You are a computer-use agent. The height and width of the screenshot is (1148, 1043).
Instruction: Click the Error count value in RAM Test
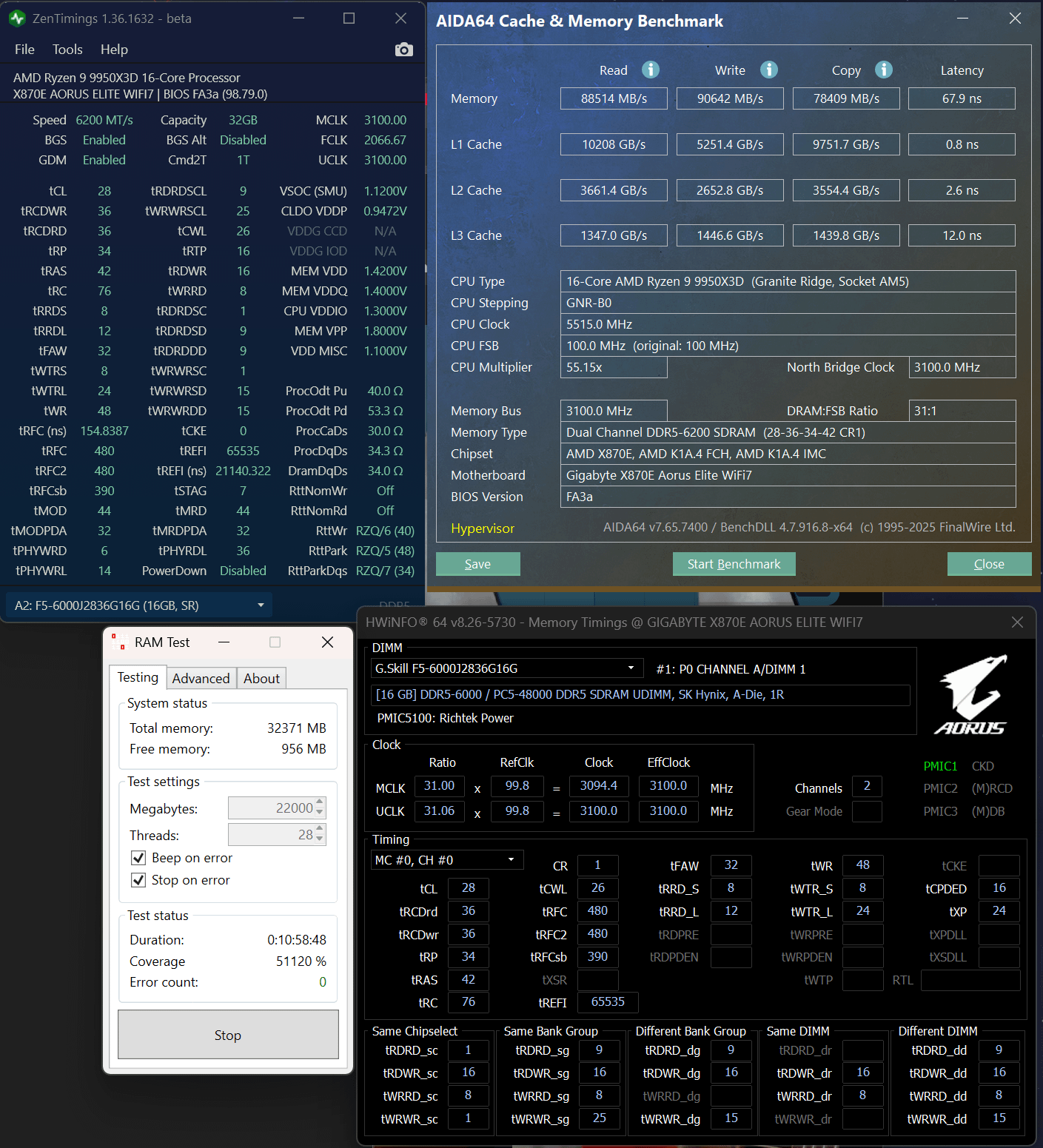(323, 982)
